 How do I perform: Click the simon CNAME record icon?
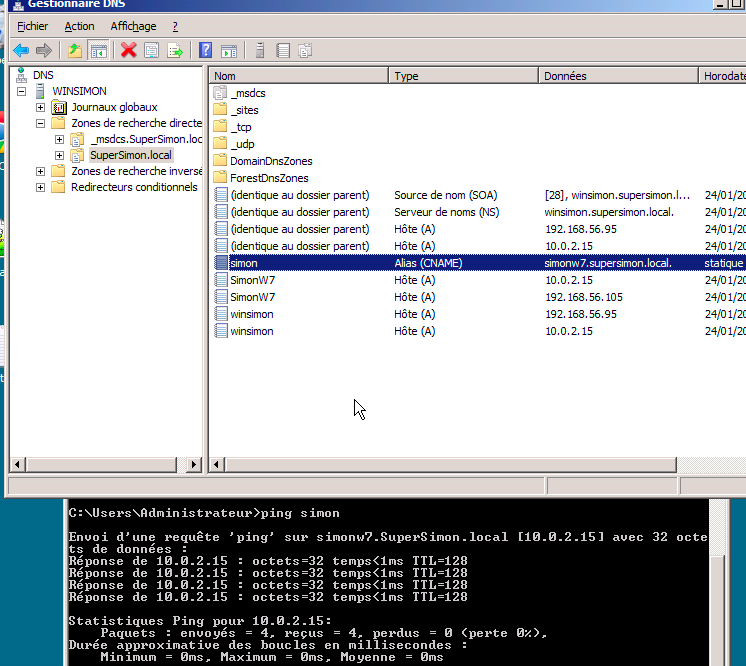coord(221,263)
